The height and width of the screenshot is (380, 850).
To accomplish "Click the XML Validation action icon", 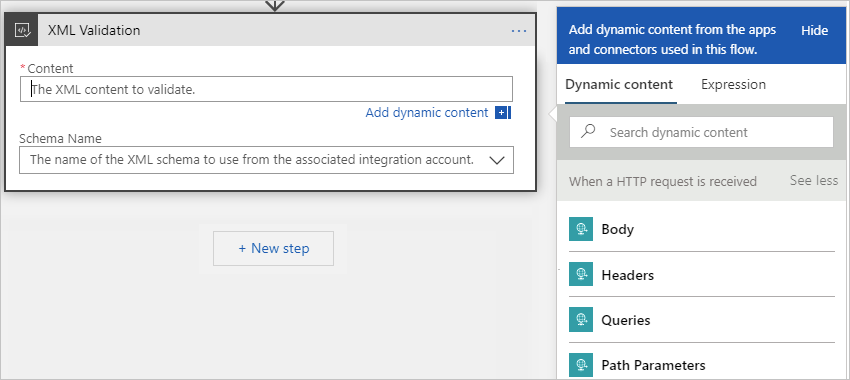I will (22, 30).
